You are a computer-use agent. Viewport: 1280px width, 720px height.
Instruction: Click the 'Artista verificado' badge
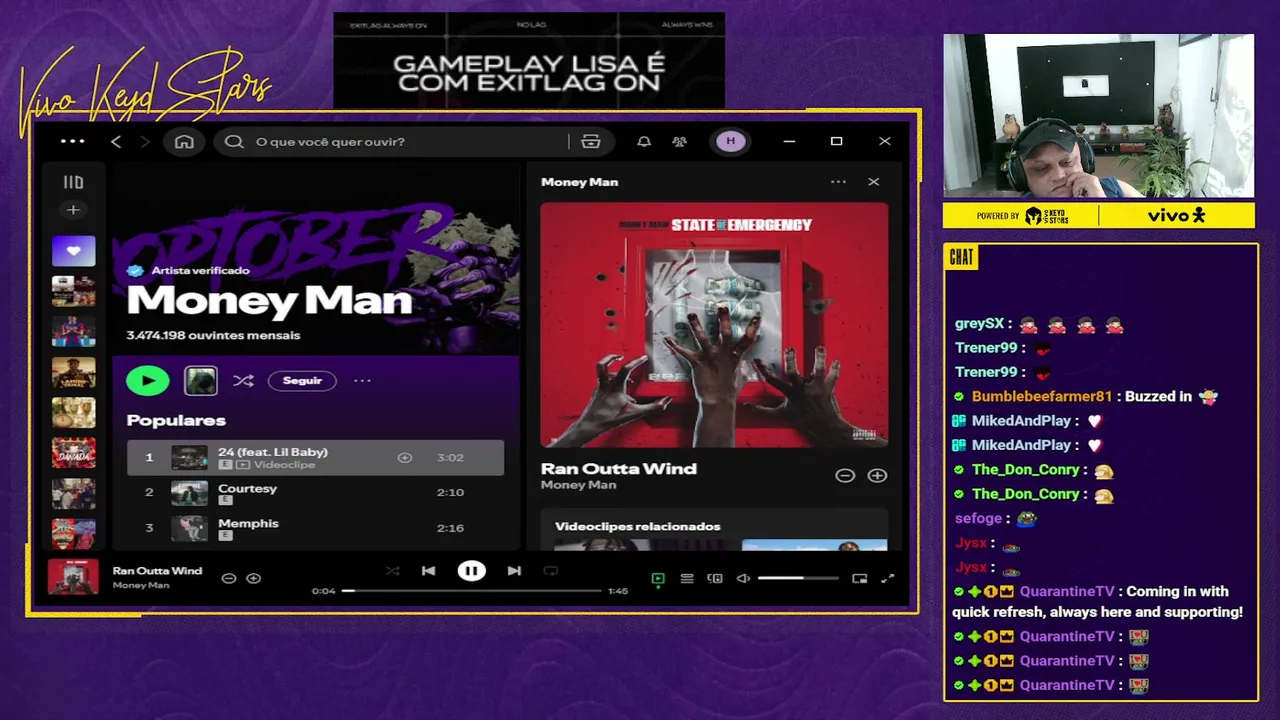click(x=189, y=270)
